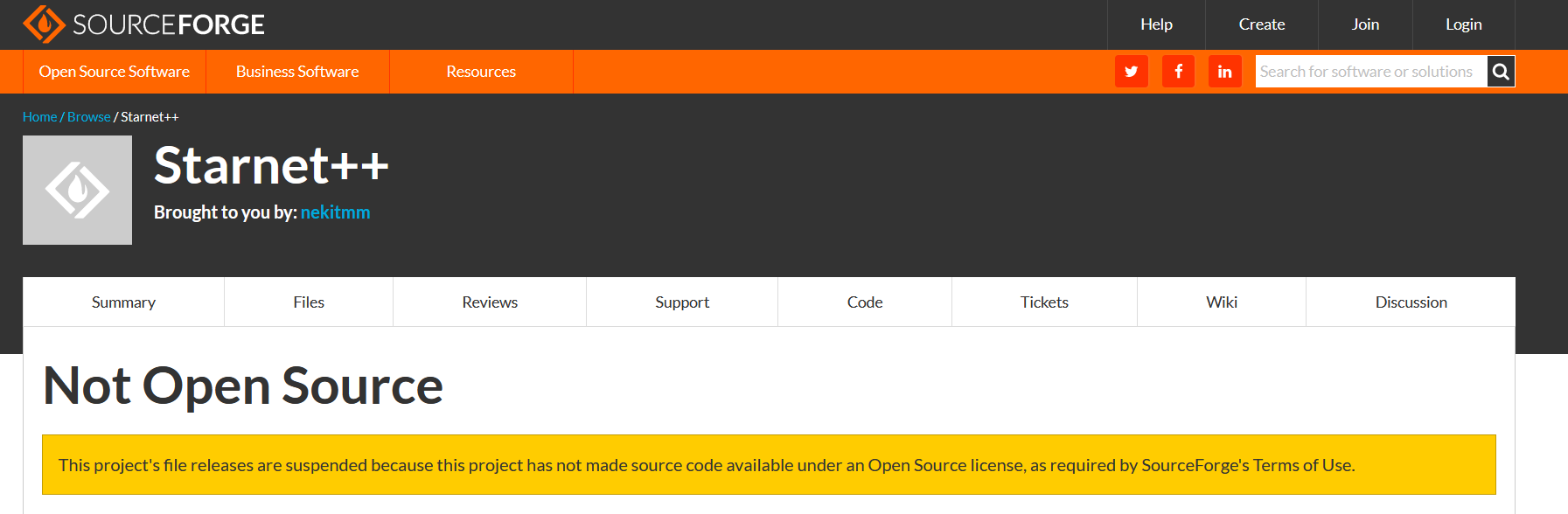
Task: Open the Twitter share icon
Action: (x=1131, y=72)
